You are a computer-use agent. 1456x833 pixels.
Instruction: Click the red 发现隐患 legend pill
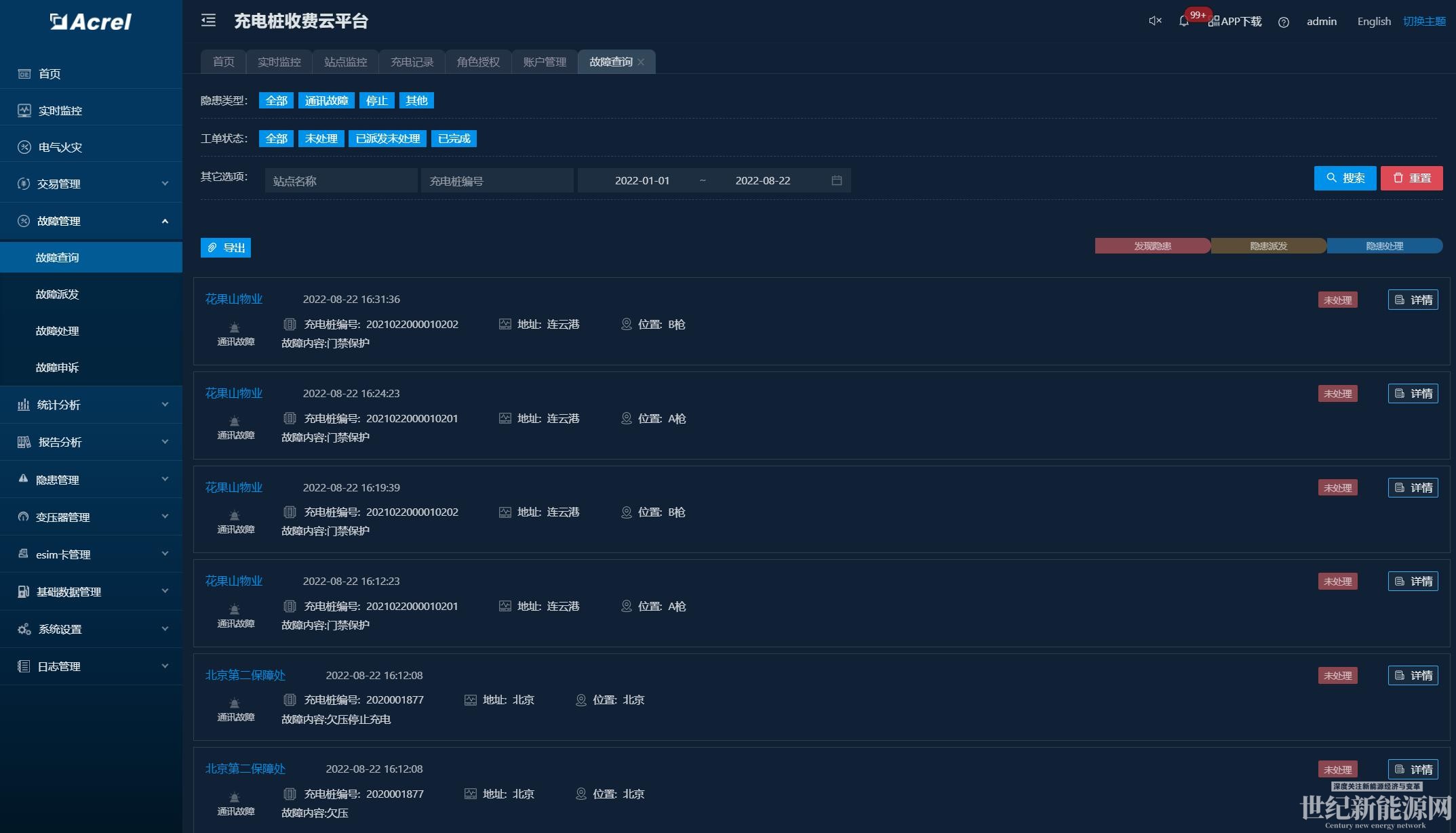pos(1152,246)
